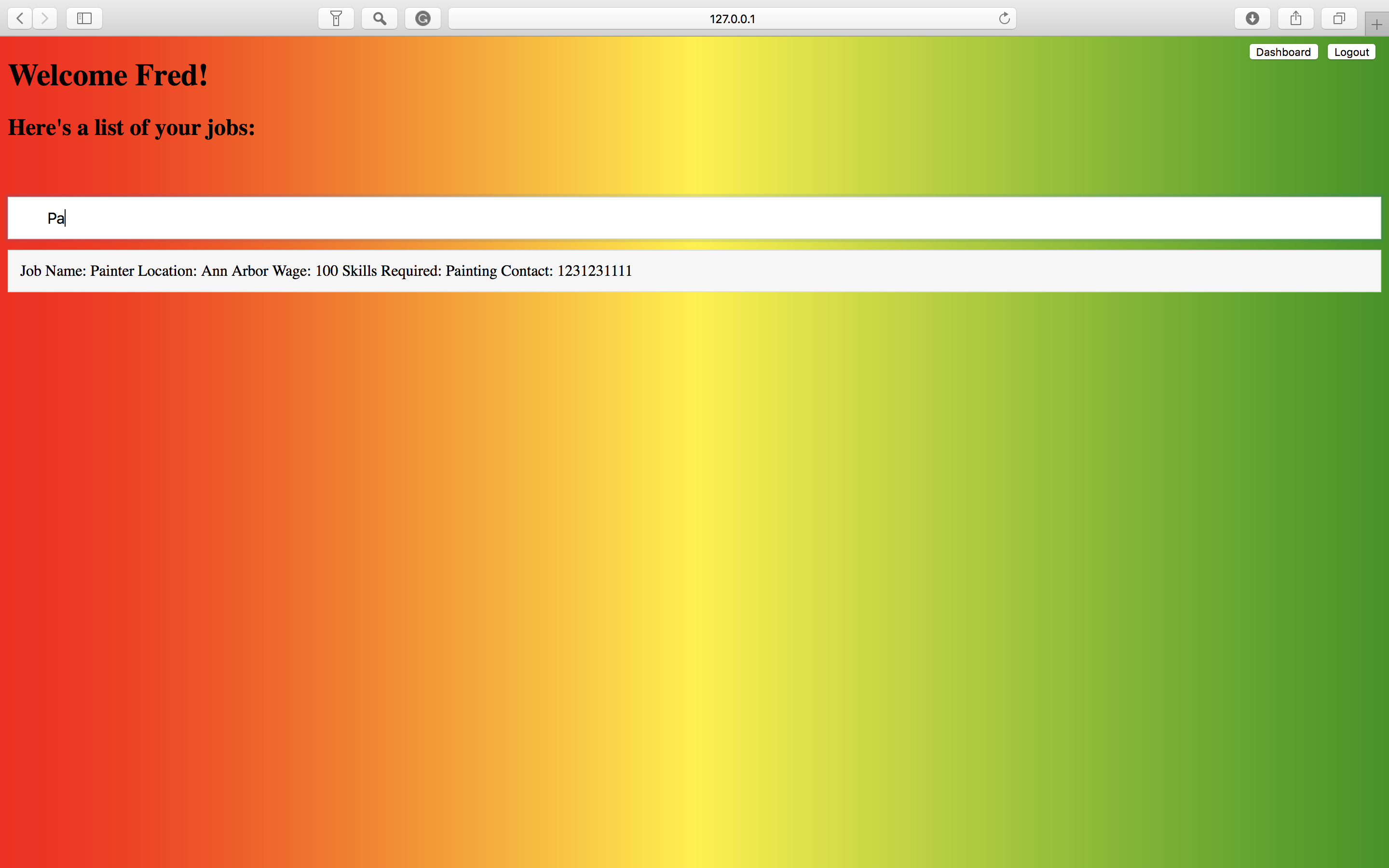Image resolution: width=1389 pixels, height=868 pixels.
Task: Open the Share menu
Action: (1295, 18)
